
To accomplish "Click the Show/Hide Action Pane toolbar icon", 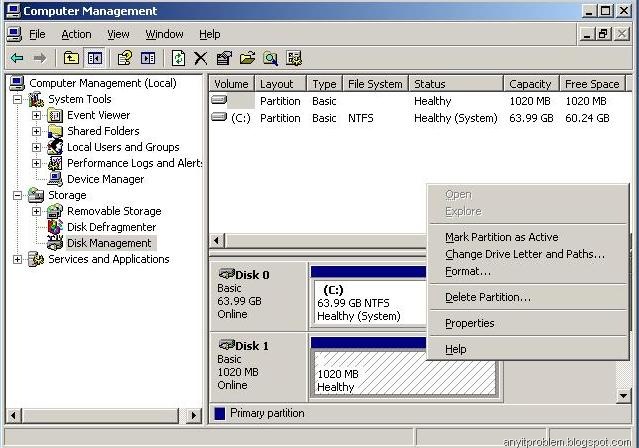I will [x=148, y=58].
